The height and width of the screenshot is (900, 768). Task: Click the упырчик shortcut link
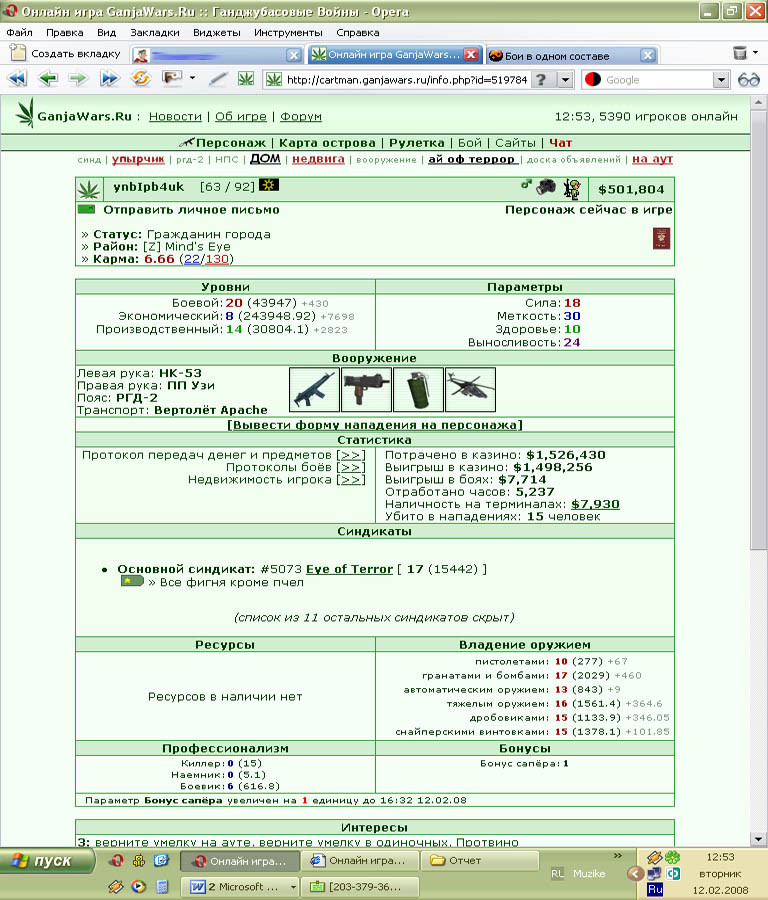138,159
